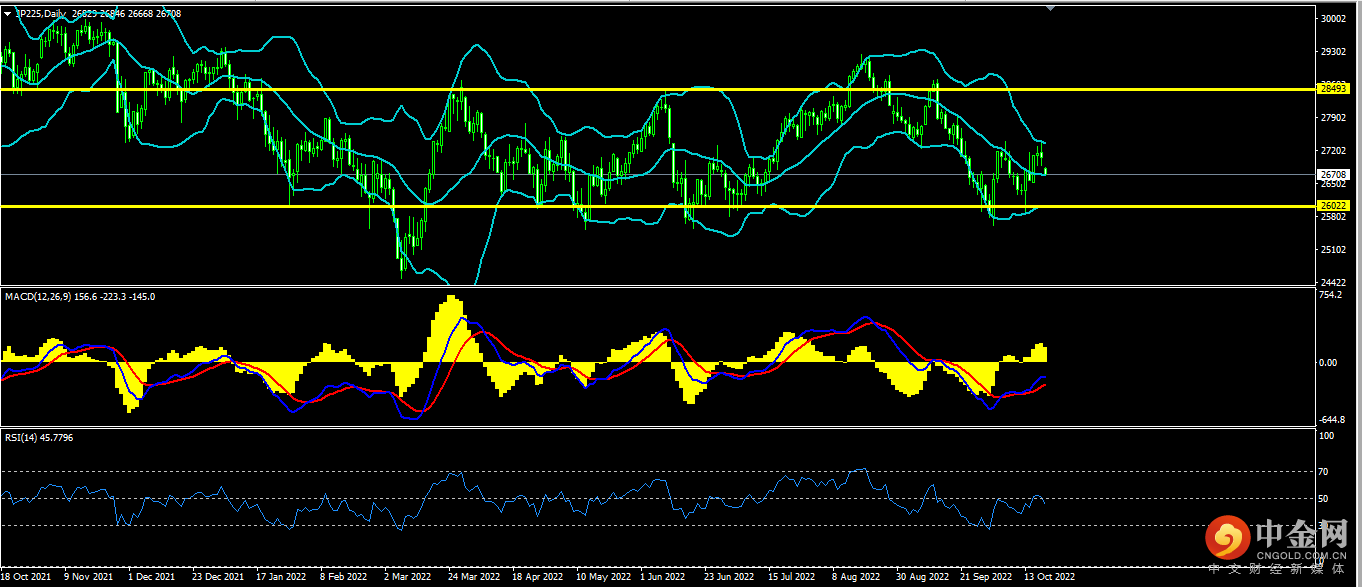The width and height of the screenshot is (1362, 587).
Task: Click the current price 26708 tag
Action: [x=1334, y=174]
